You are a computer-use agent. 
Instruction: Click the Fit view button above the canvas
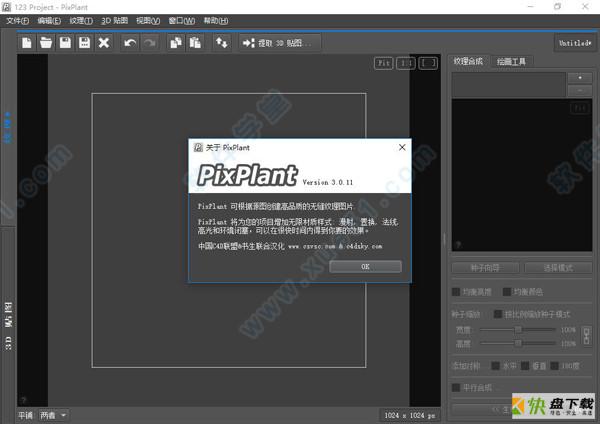[384, 63]
